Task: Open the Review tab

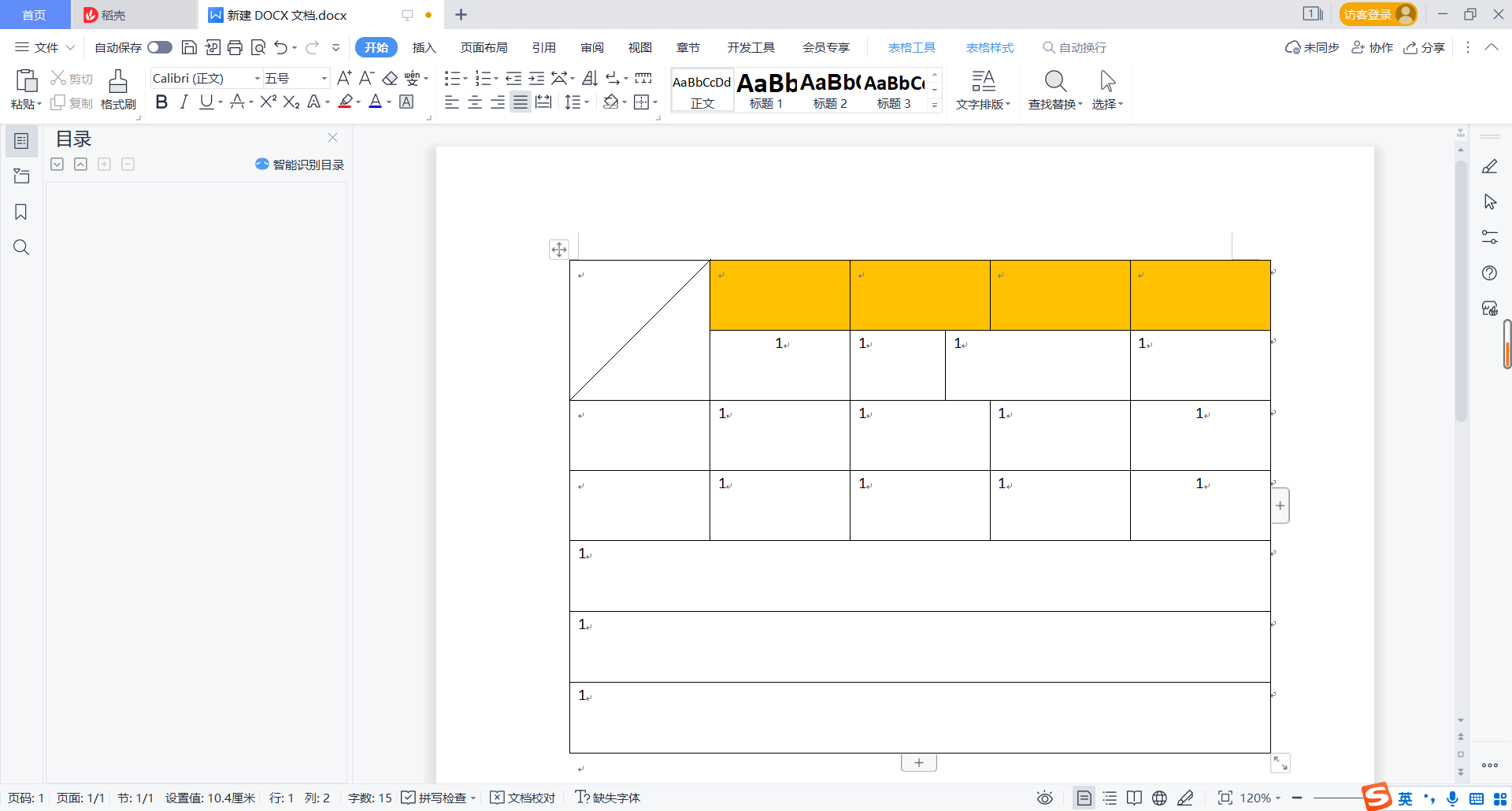Action: click(x=592, y=47)
